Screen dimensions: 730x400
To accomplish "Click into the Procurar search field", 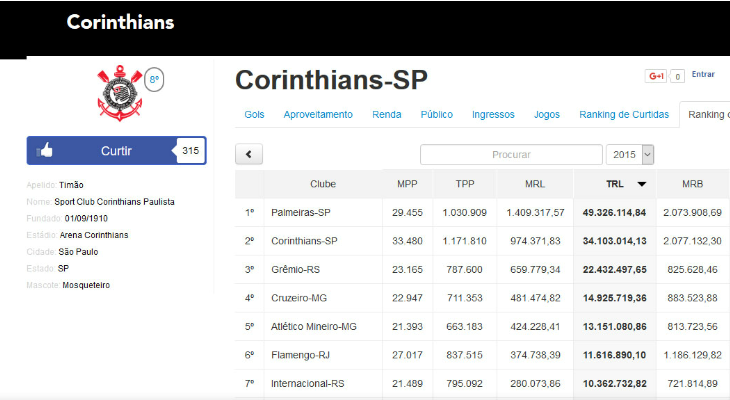I will (510, 155).
